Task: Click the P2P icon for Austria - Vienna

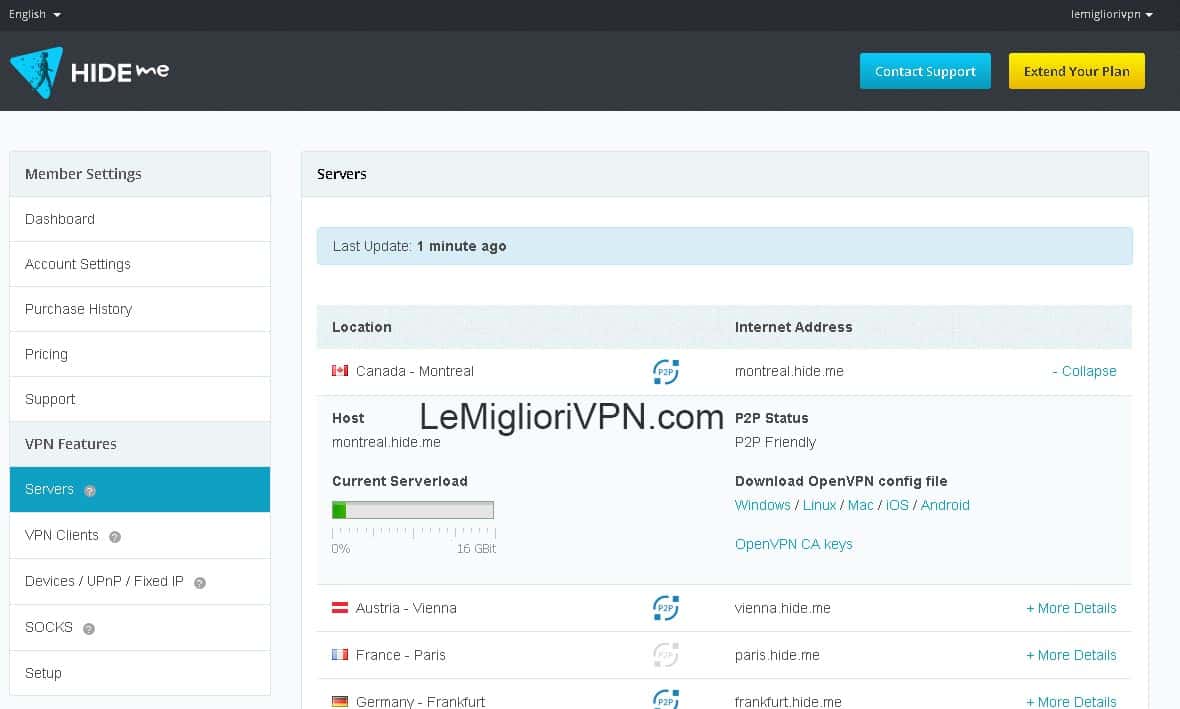Action: click(x=666, y=608)
